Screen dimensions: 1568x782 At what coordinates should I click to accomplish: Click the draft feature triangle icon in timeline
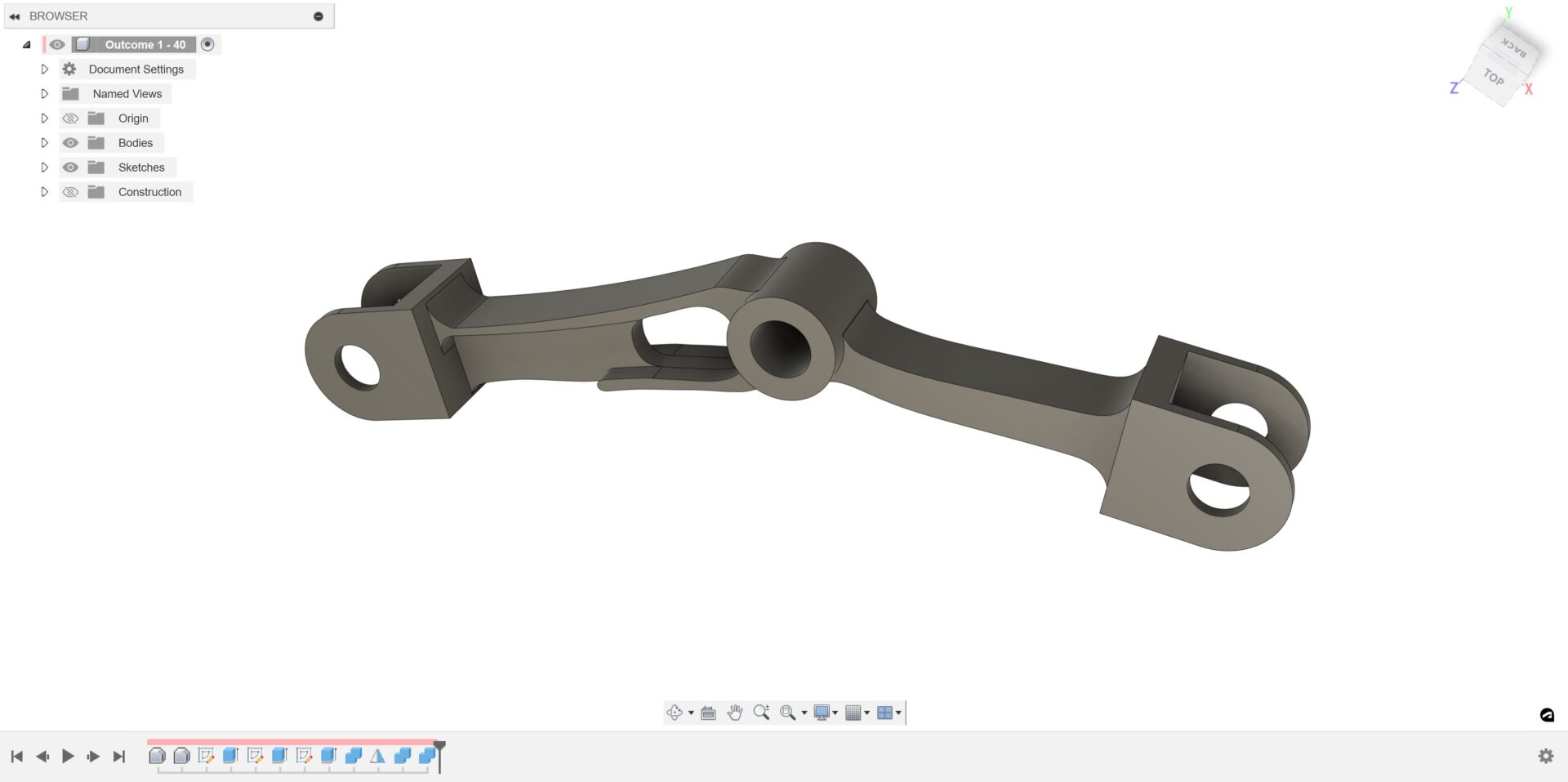point(376,756)
